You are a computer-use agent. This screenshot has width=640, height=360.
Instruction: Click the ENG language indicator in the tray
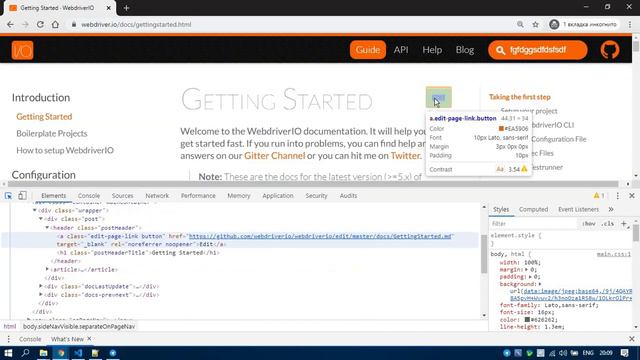pos(588,353)
